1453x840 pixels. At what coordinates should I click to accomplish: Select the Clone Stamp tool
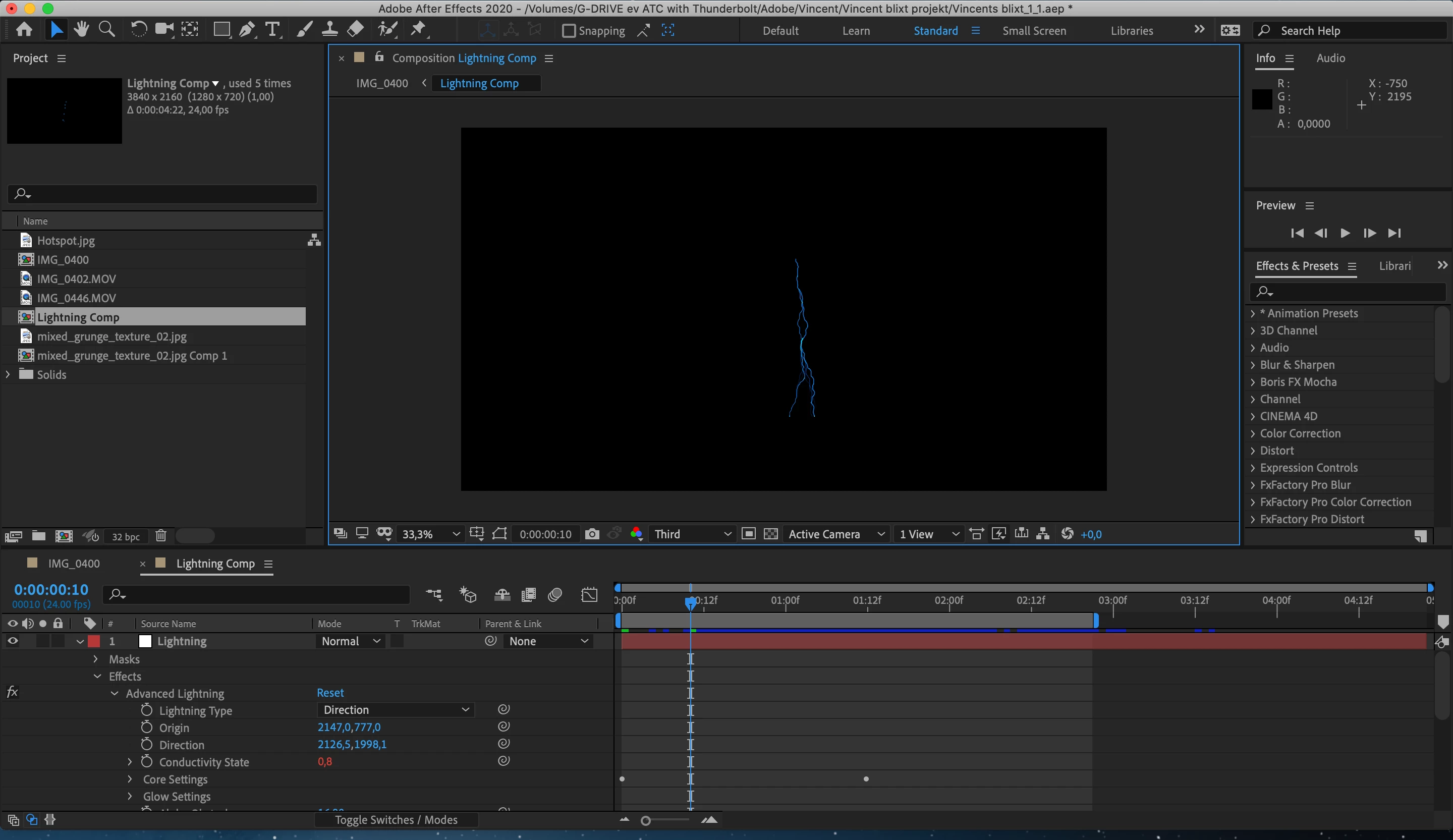(329, 29)
